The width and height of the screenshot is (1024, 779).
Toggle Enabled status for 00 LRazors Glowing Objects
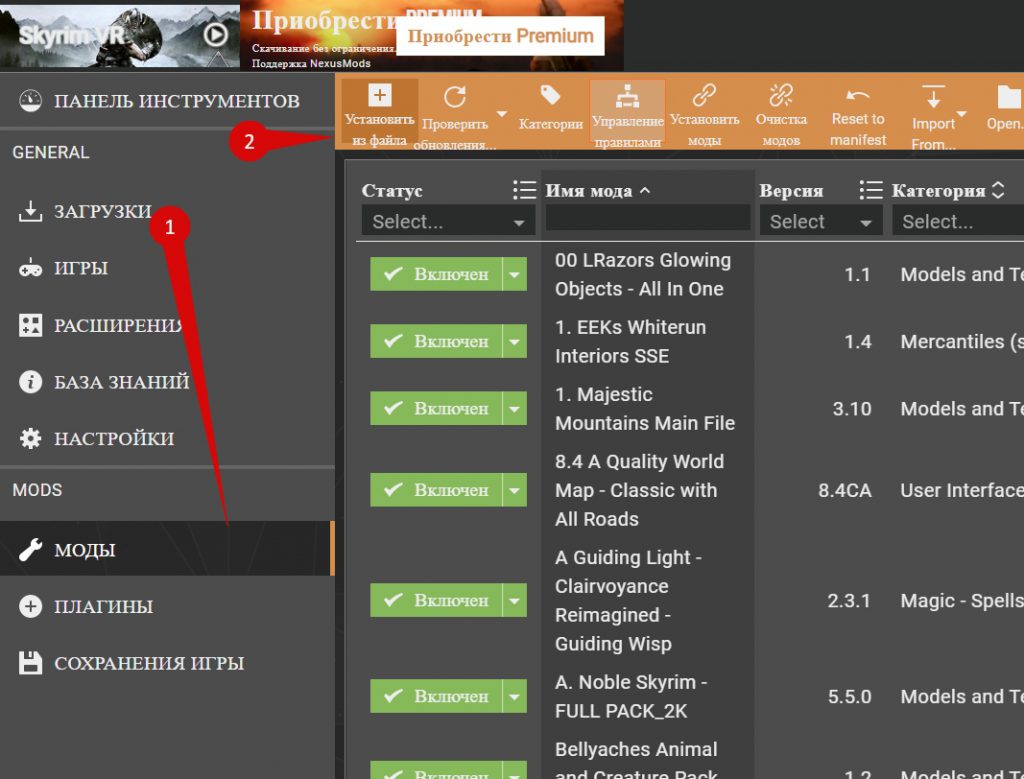point(435,274)
